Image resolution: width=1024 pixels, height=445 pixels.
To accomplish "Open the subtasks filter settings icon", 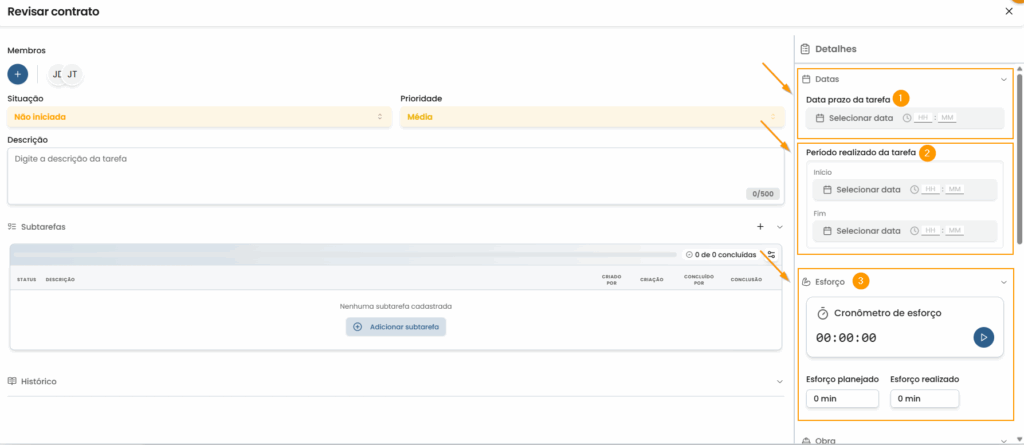I will [x=771, y=255].
